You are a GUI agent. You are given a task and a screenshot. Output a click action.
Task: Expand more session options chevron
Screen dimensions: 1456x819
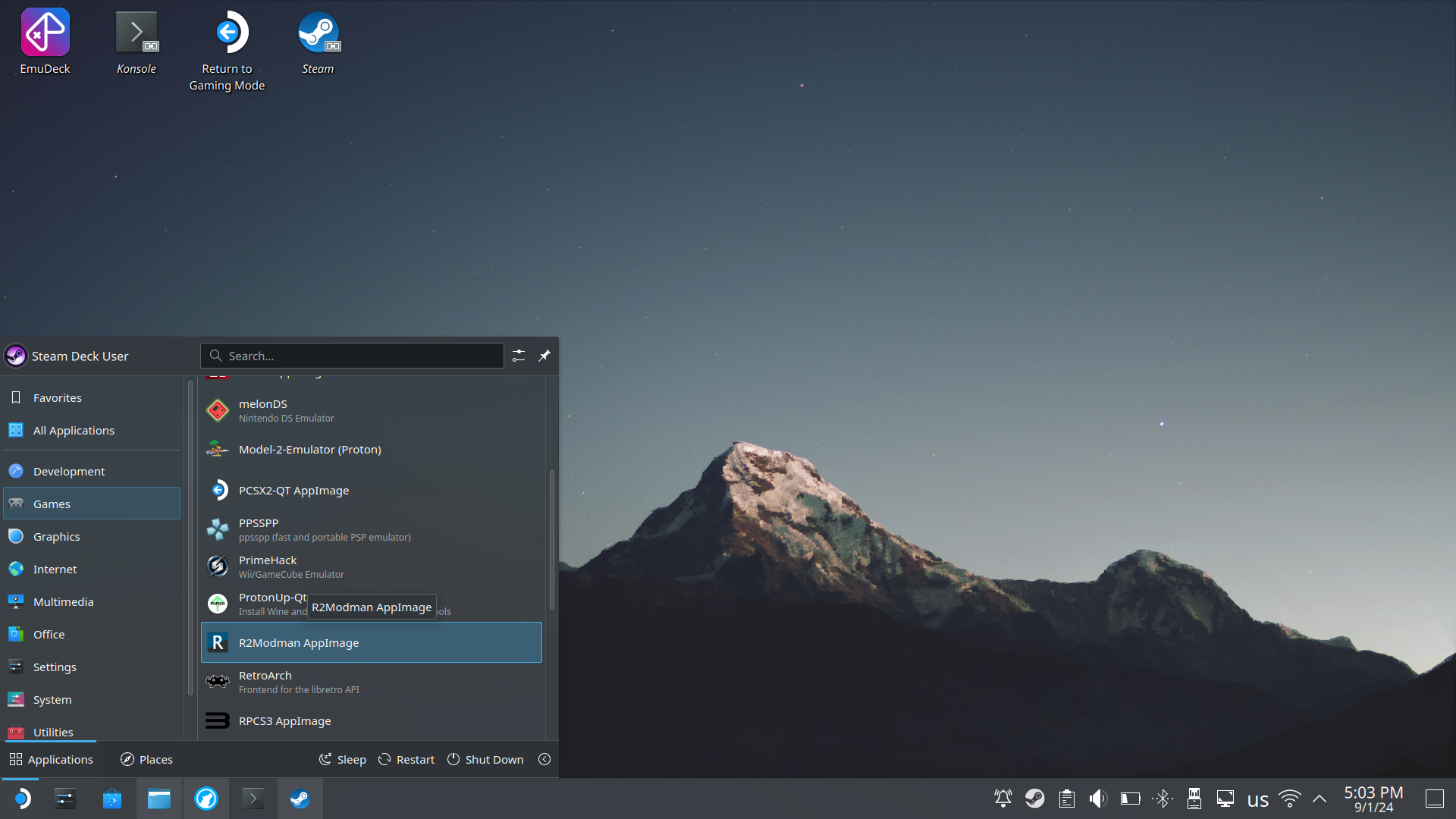coord(544,759)
